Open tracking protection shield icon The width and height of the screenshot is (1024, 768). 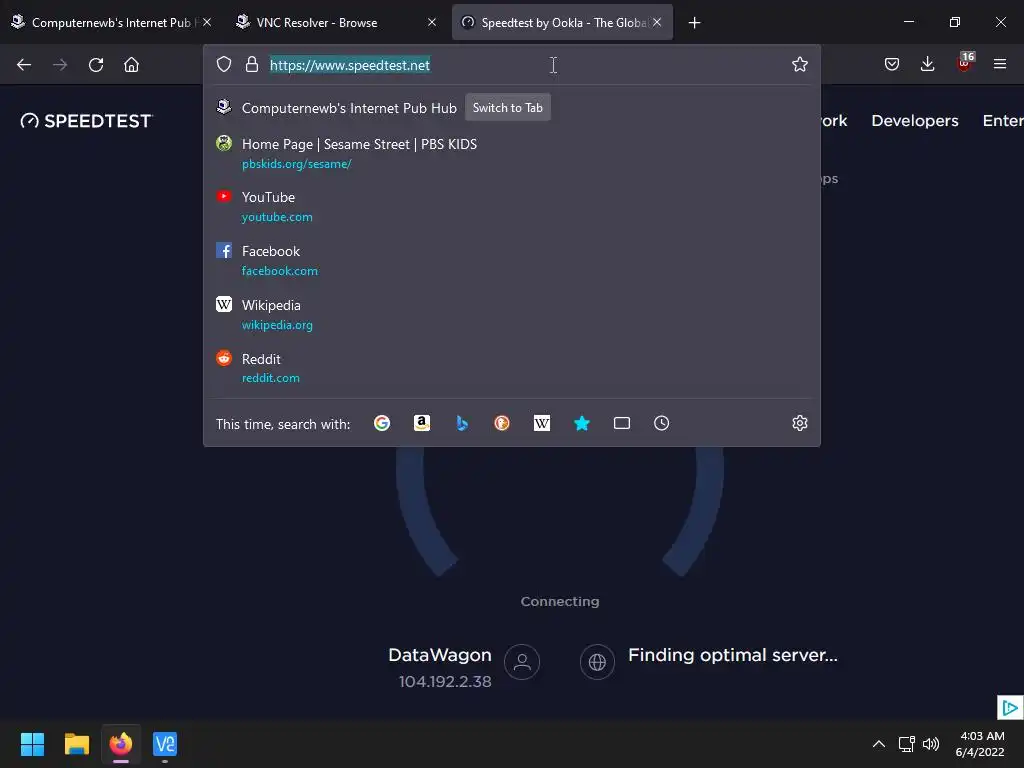pyautogui.click(x=224, y=64)
